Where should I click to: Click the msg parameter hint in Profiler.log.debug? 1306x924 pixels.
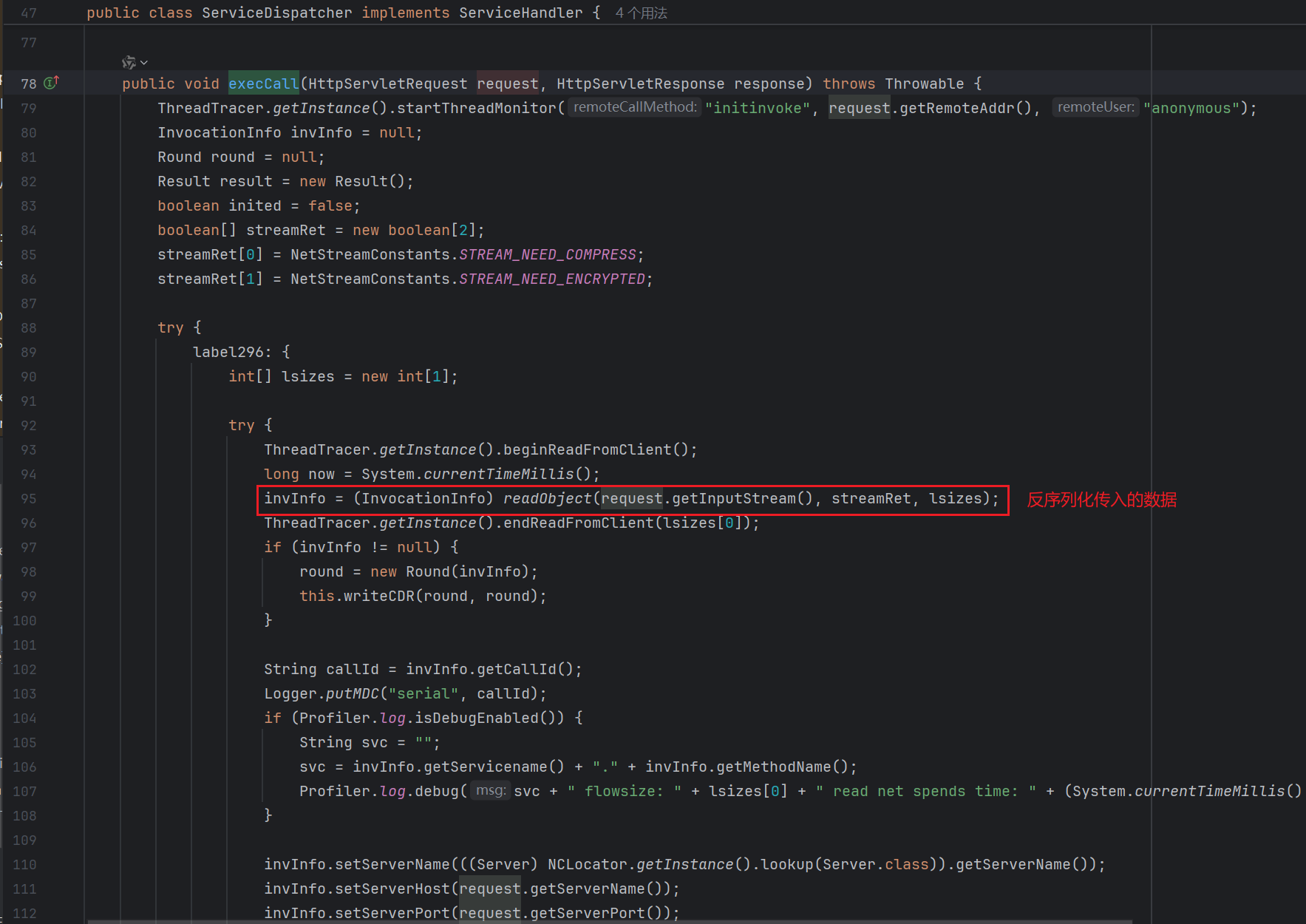(x=490, y=791)
